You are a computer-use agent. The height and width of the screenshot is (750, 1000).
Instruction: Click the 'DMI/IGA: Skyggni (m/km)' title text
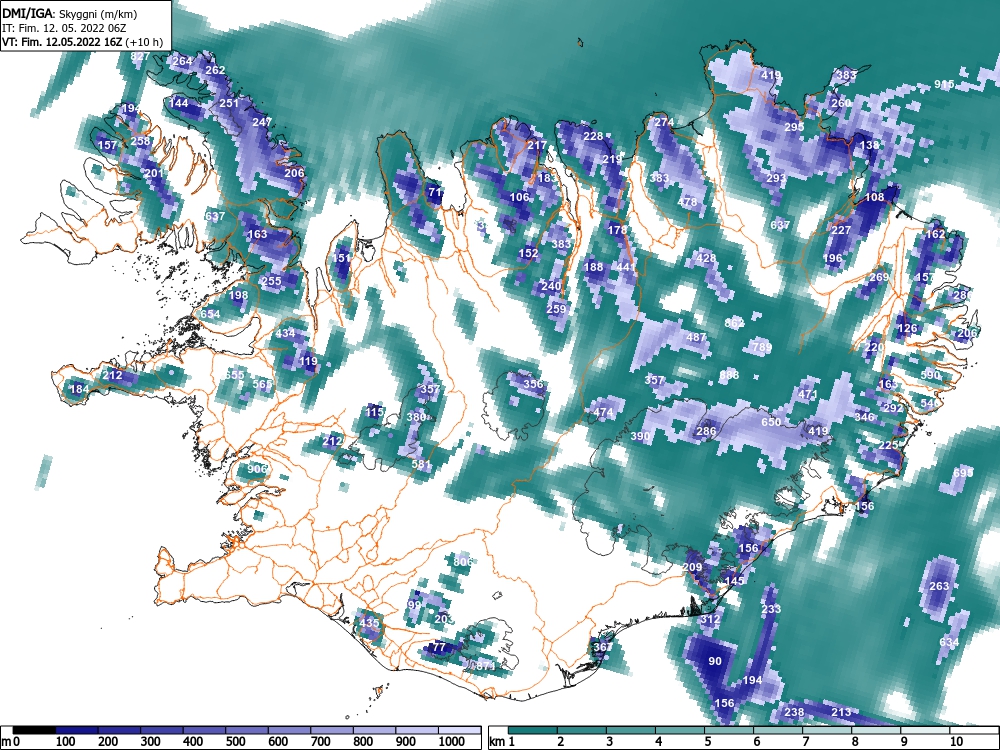click(x=70, y=13)
